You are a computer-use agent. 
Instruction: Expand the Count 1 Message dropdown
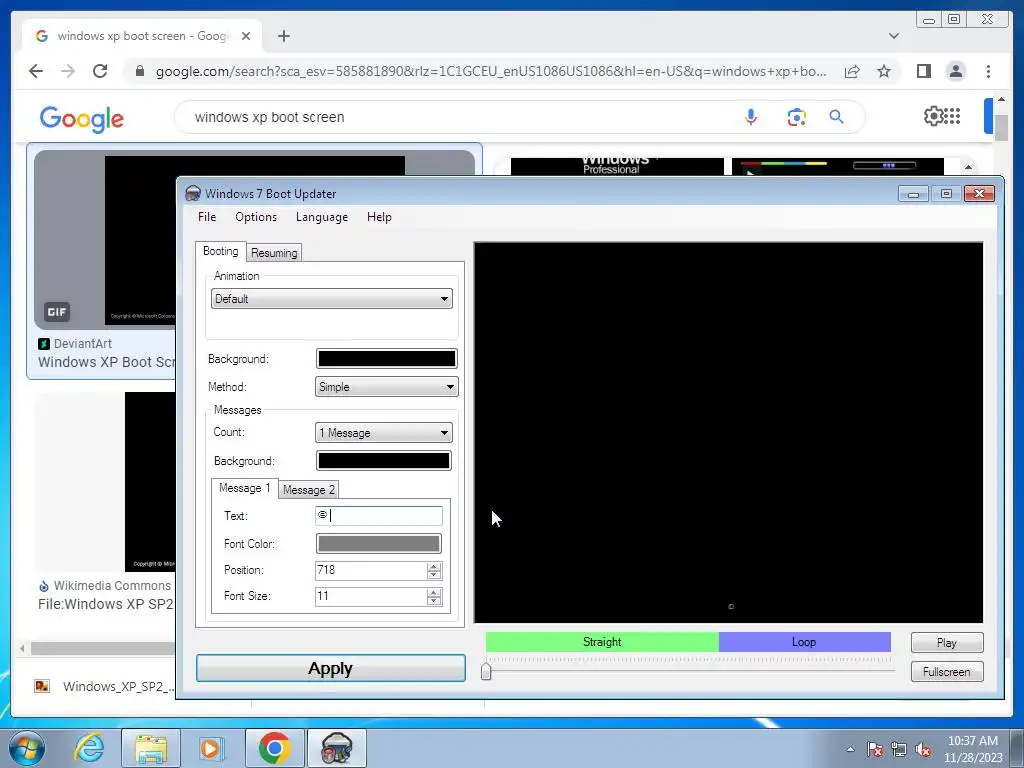click(x=384, y=432)
